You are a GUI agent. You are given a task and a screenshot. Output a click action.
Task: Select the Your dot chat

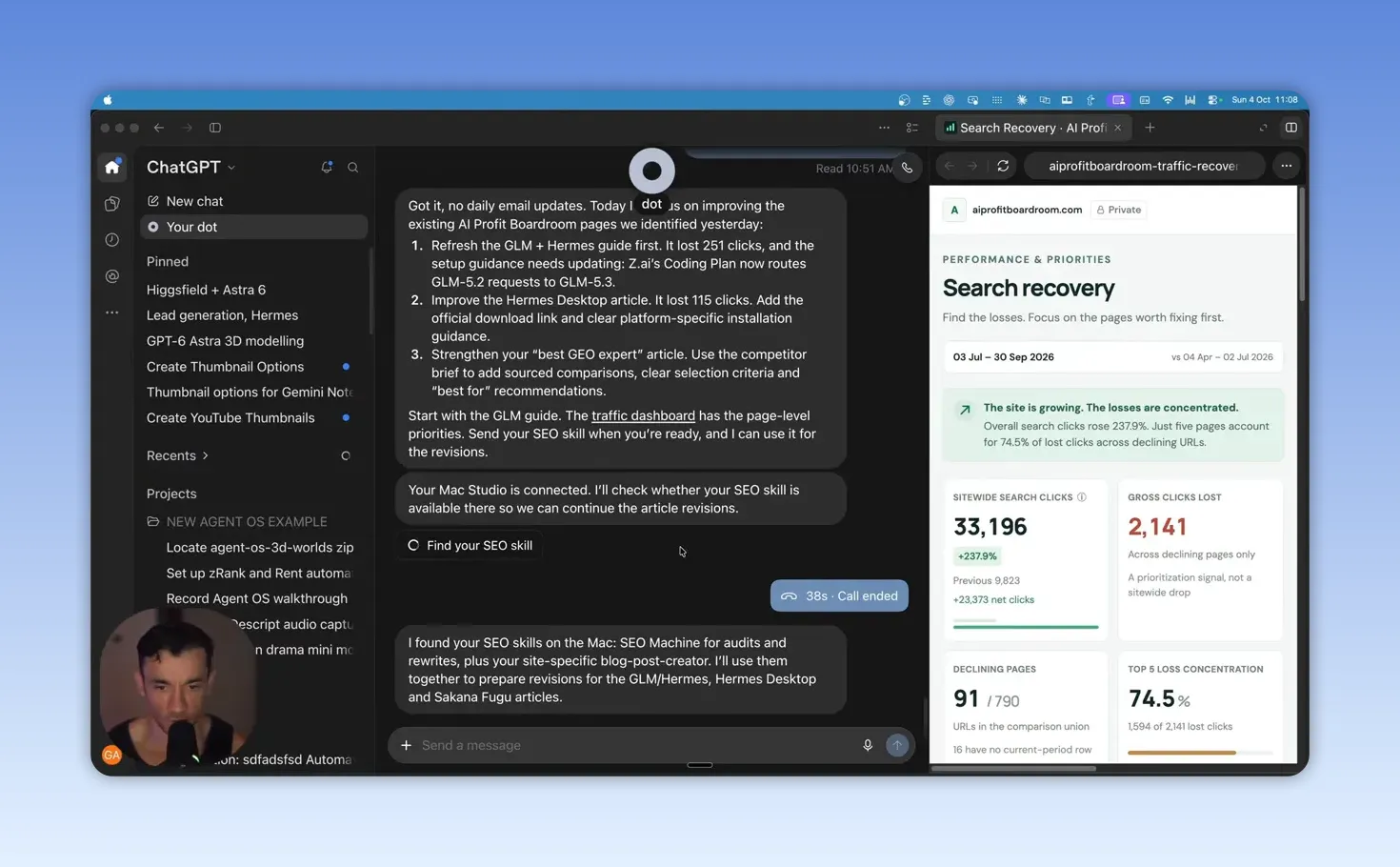pyautogui.click(x=253, y=227)
